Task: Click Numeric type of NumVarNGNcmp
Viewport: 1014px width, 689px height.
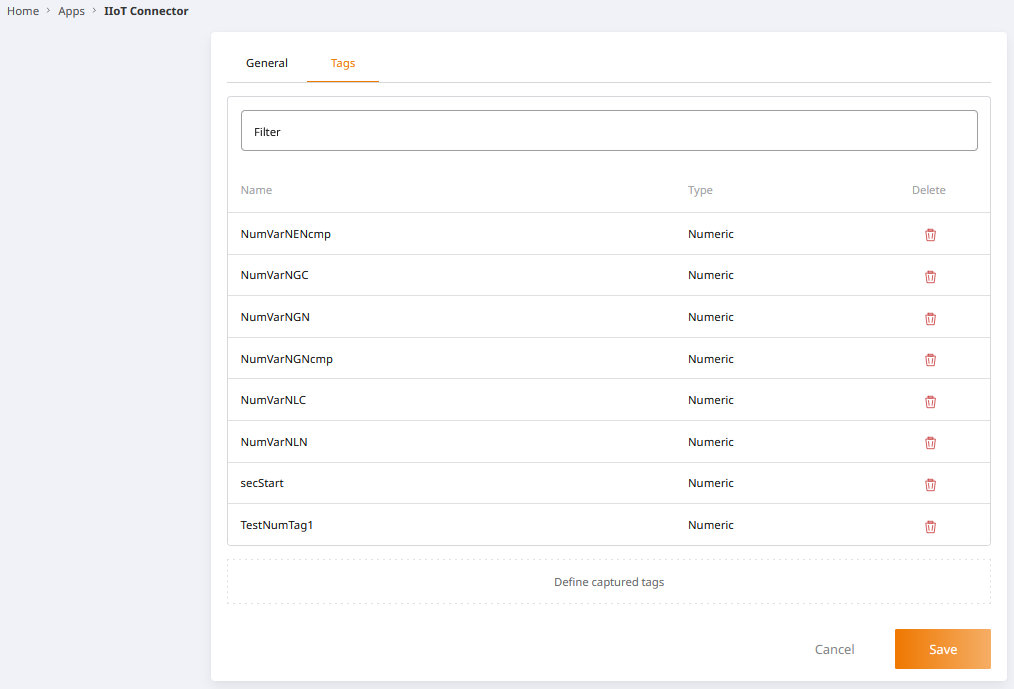Action: [710, 358]
